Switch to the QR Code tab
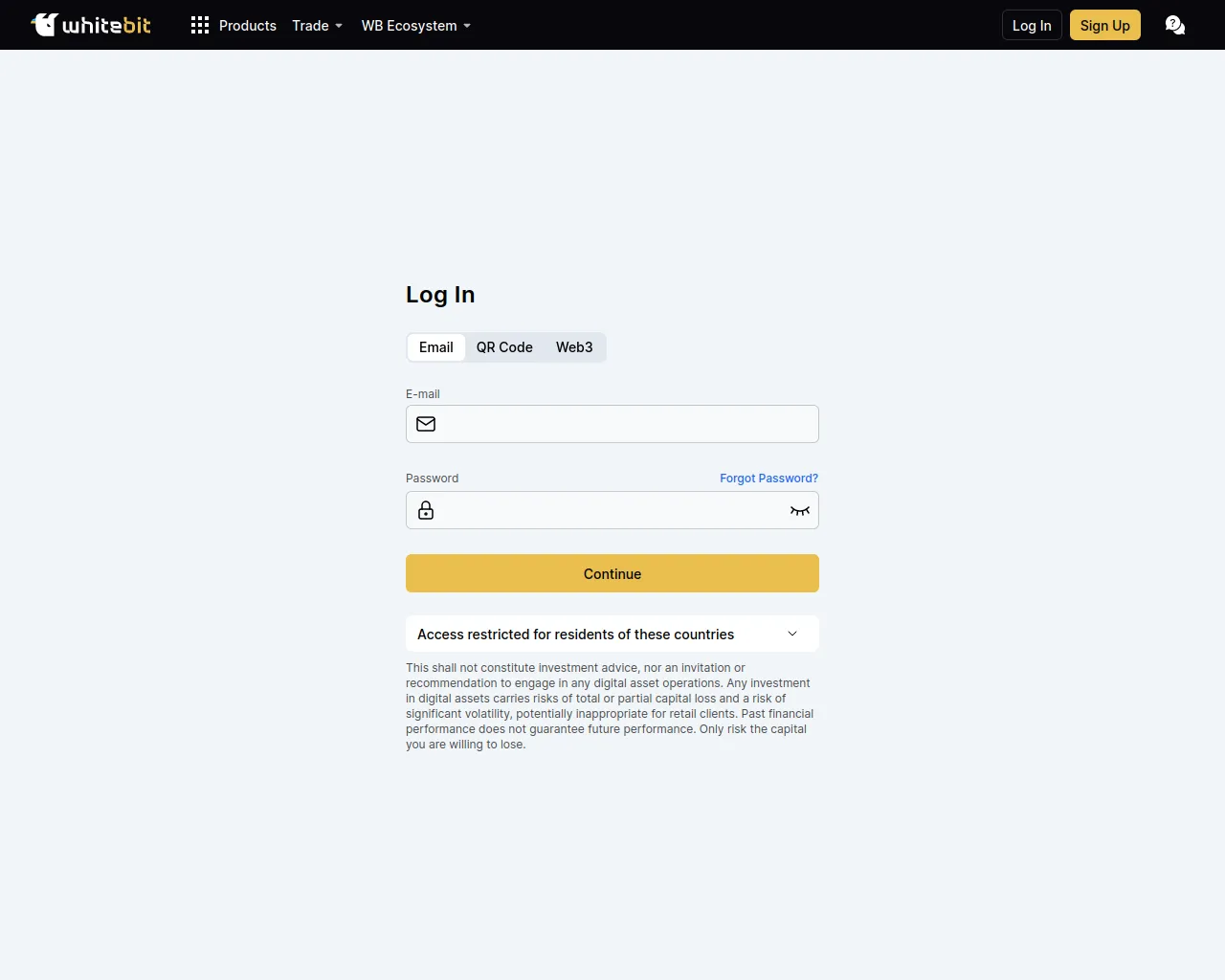1225x980 pixels. 504,347
